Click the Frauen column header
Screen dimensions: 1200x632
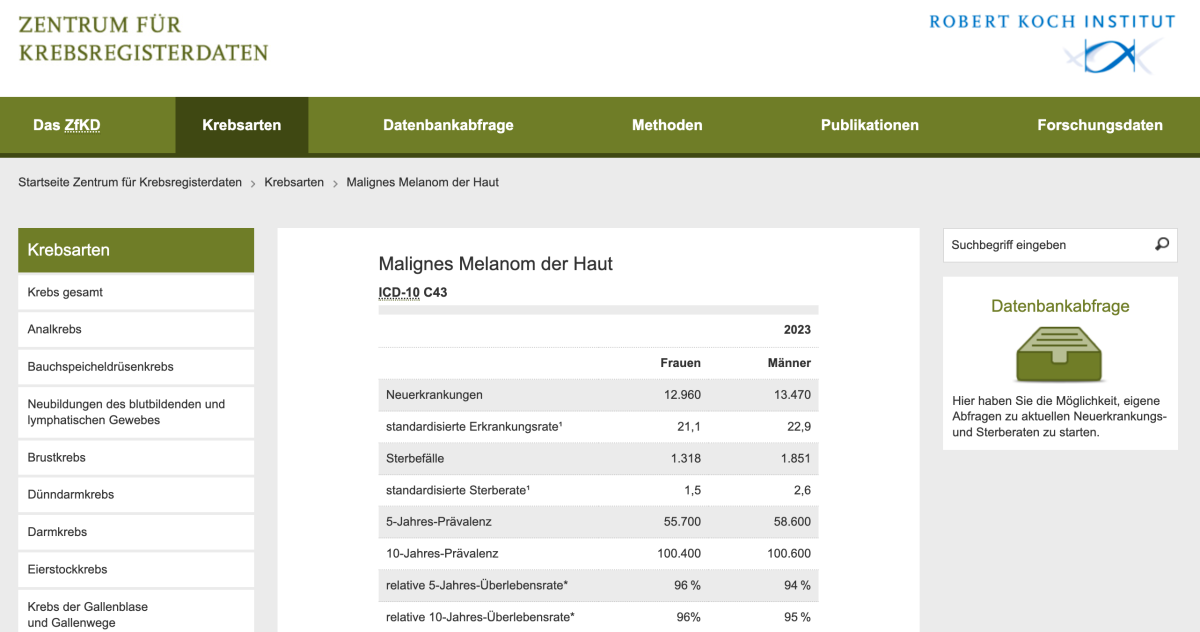click(x=681, y=363)
